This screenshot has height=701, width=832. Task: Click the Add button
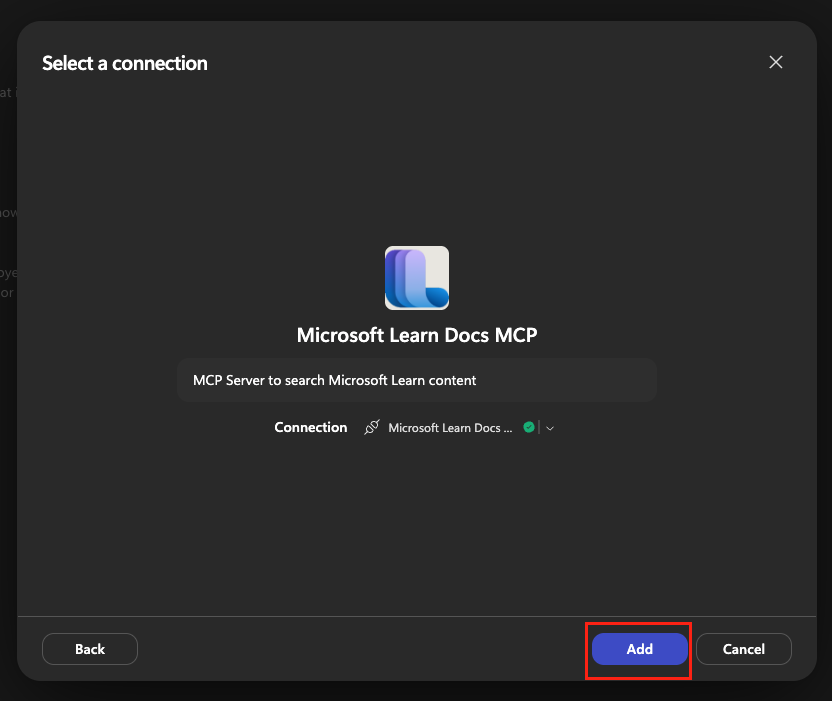point(639,649)
